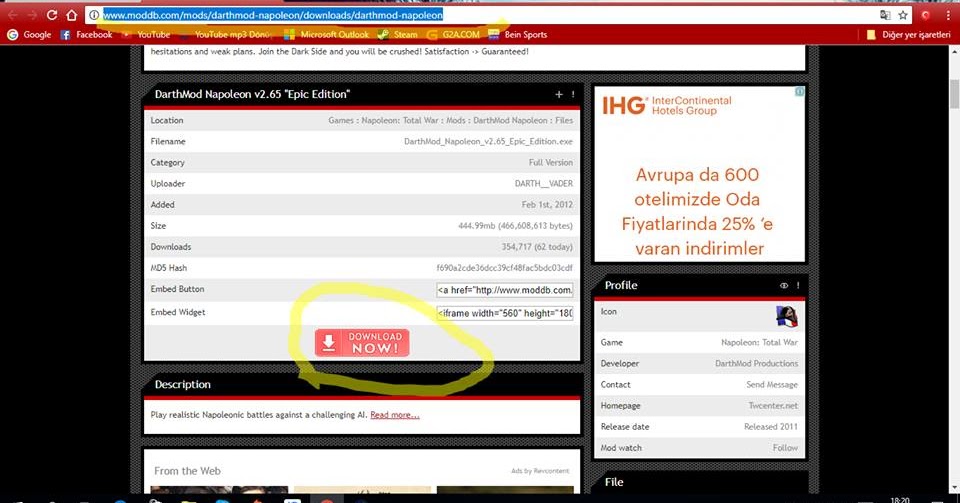Click the forward navigation arrow
Image resolution: width=960 pixels, height=503 pixels.
(x=31, y=15)
